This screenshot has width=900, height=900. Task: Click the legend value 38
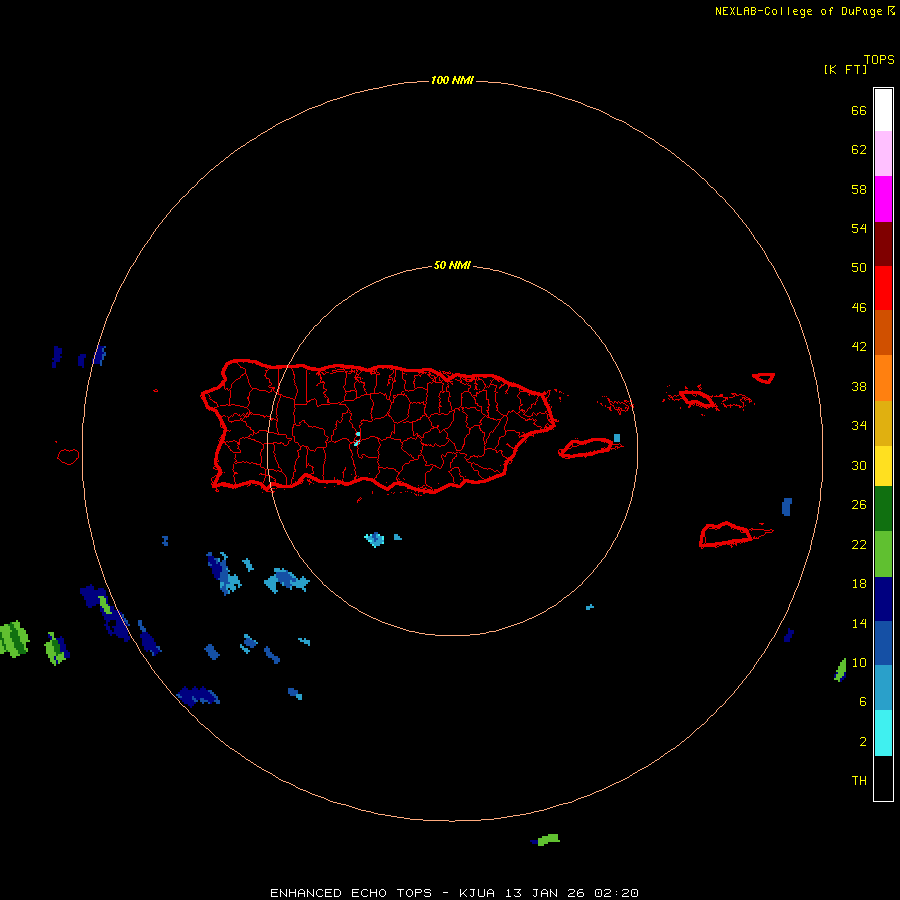(859, 386)
